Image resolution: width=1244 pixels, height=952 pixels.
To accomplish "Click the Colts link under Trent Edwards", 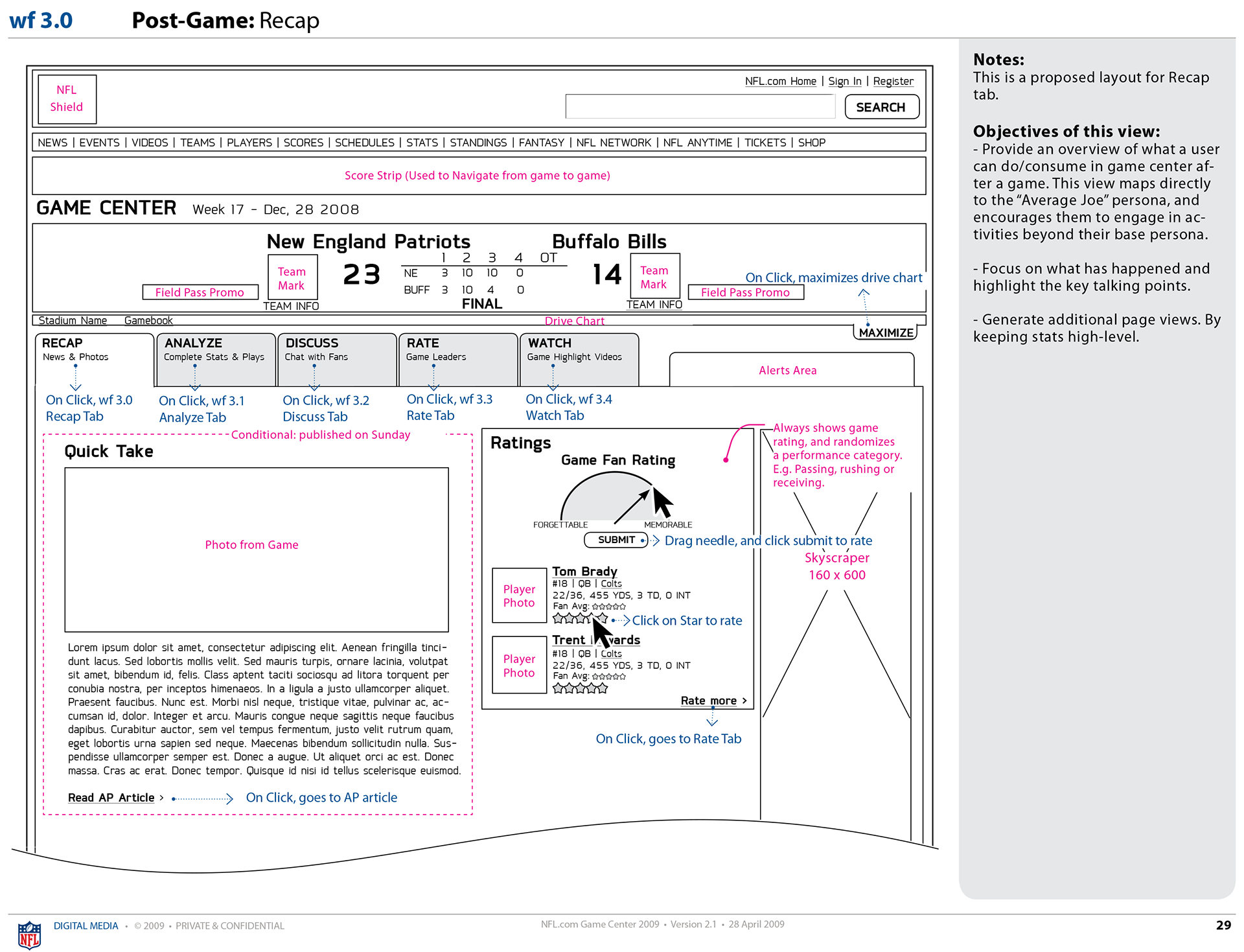I will [x=611, y=653].
